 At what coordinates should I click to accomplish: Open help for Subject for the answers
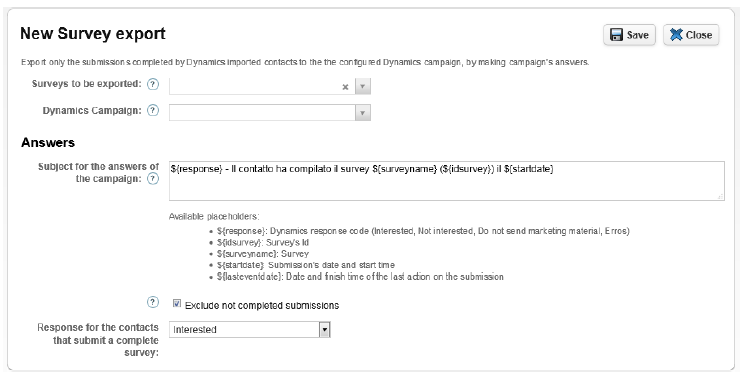(x=152, y=179)
